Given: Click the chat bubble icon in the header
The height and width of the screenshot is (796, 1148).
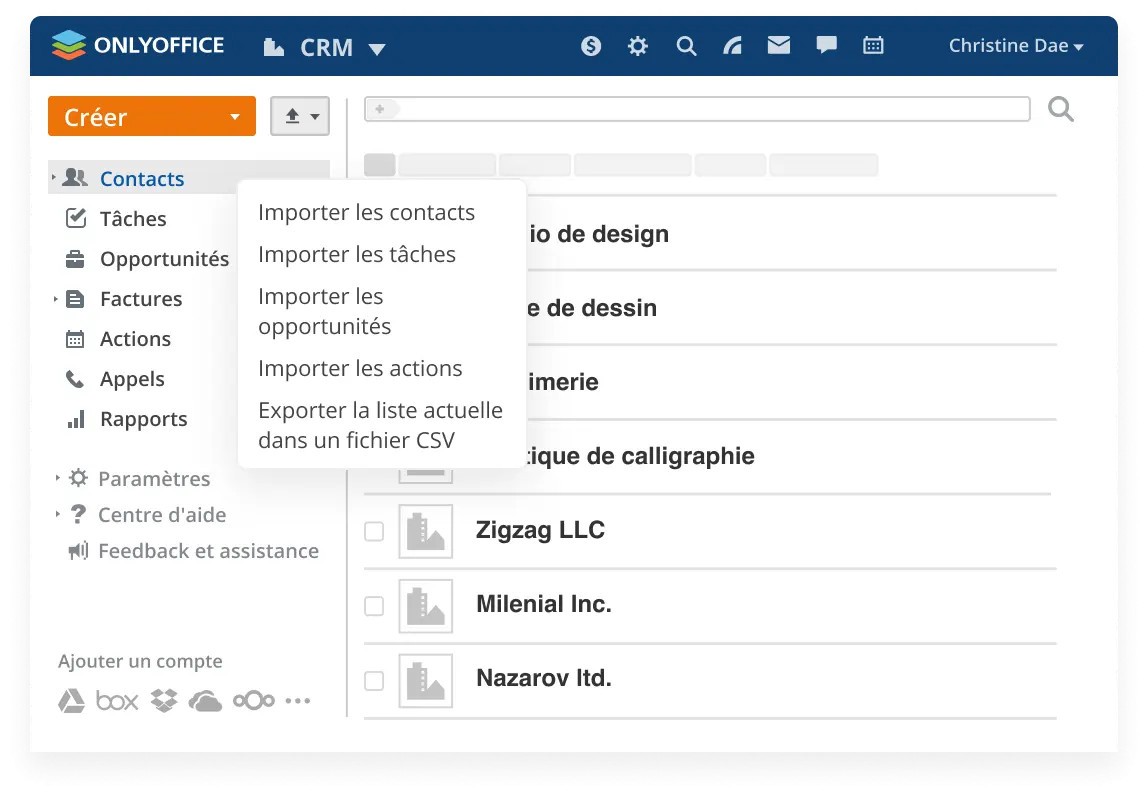Looking at the screenshot, I should 826,45.
